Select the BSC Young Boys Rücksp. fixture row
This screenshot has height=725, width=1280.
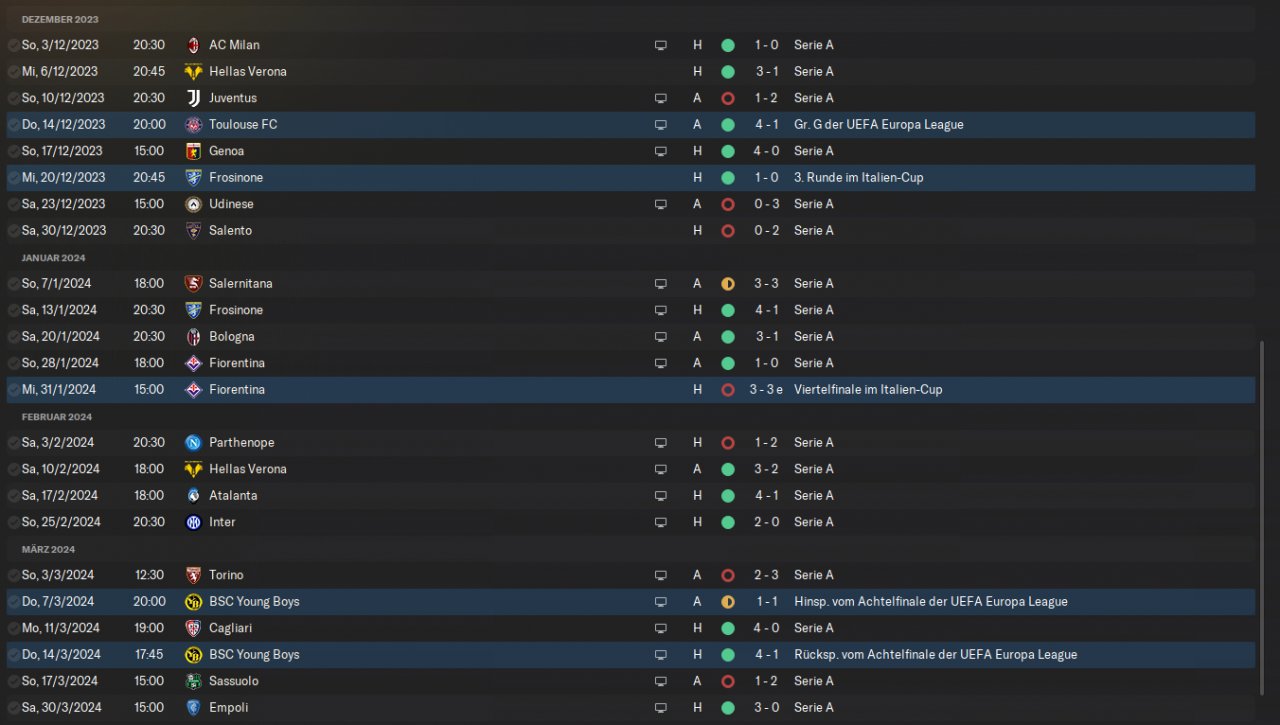coord(630,655)
